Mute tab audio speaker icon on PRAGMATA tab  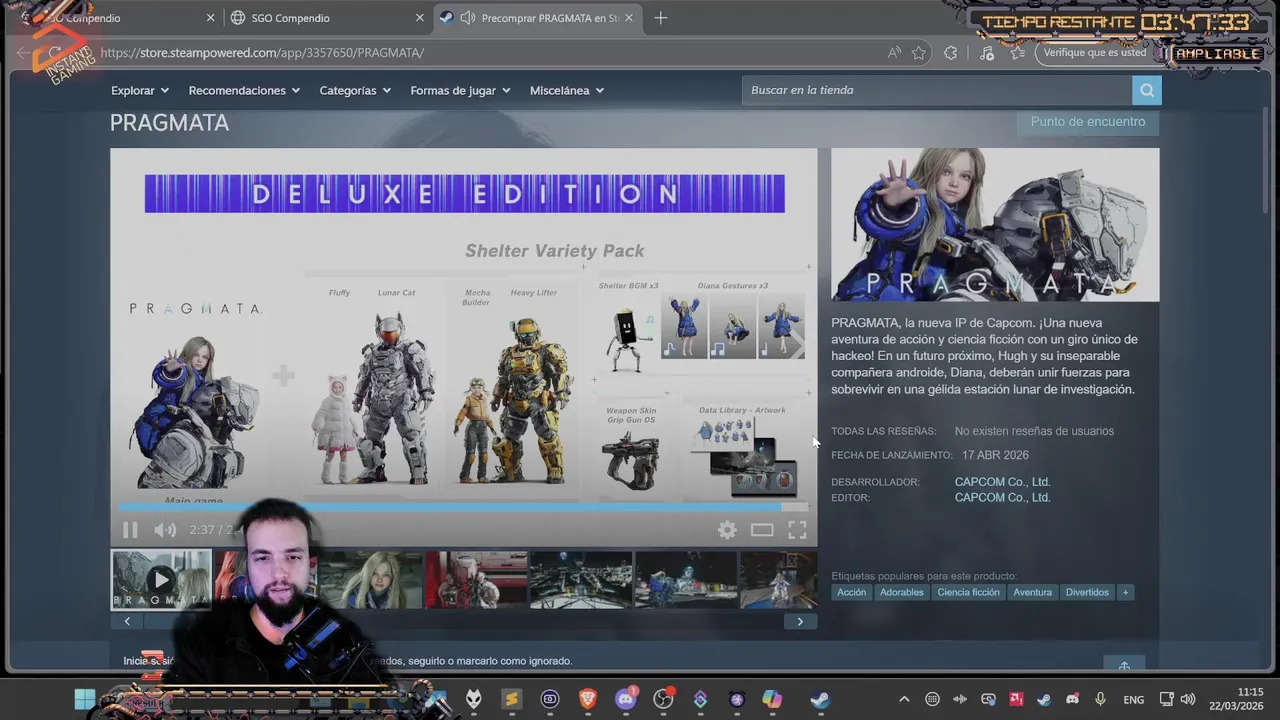click(x=467, y=18)
